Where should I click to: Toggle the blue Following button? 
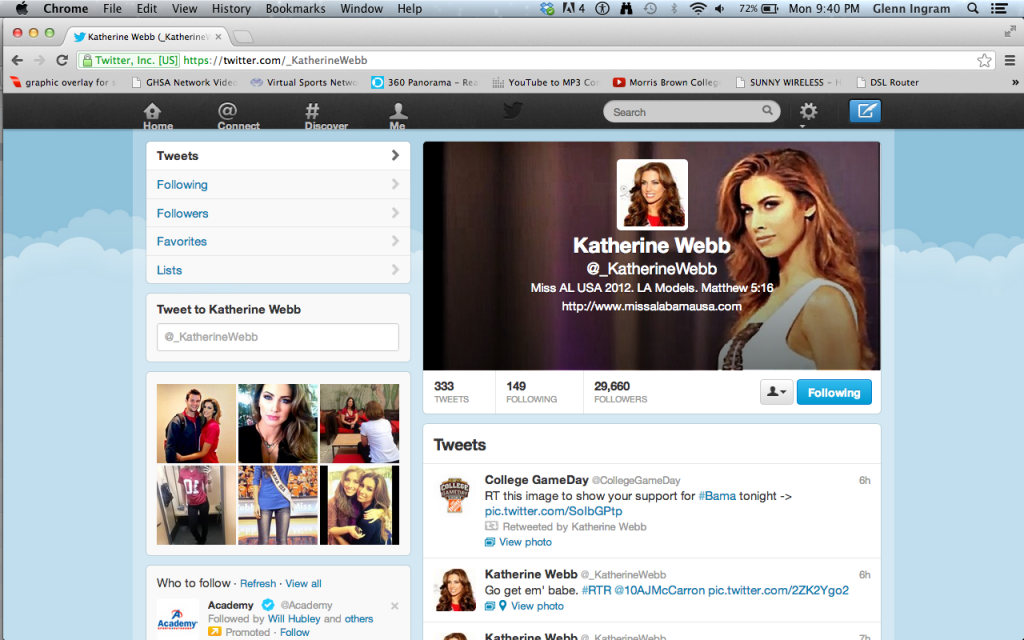[833, 392]
